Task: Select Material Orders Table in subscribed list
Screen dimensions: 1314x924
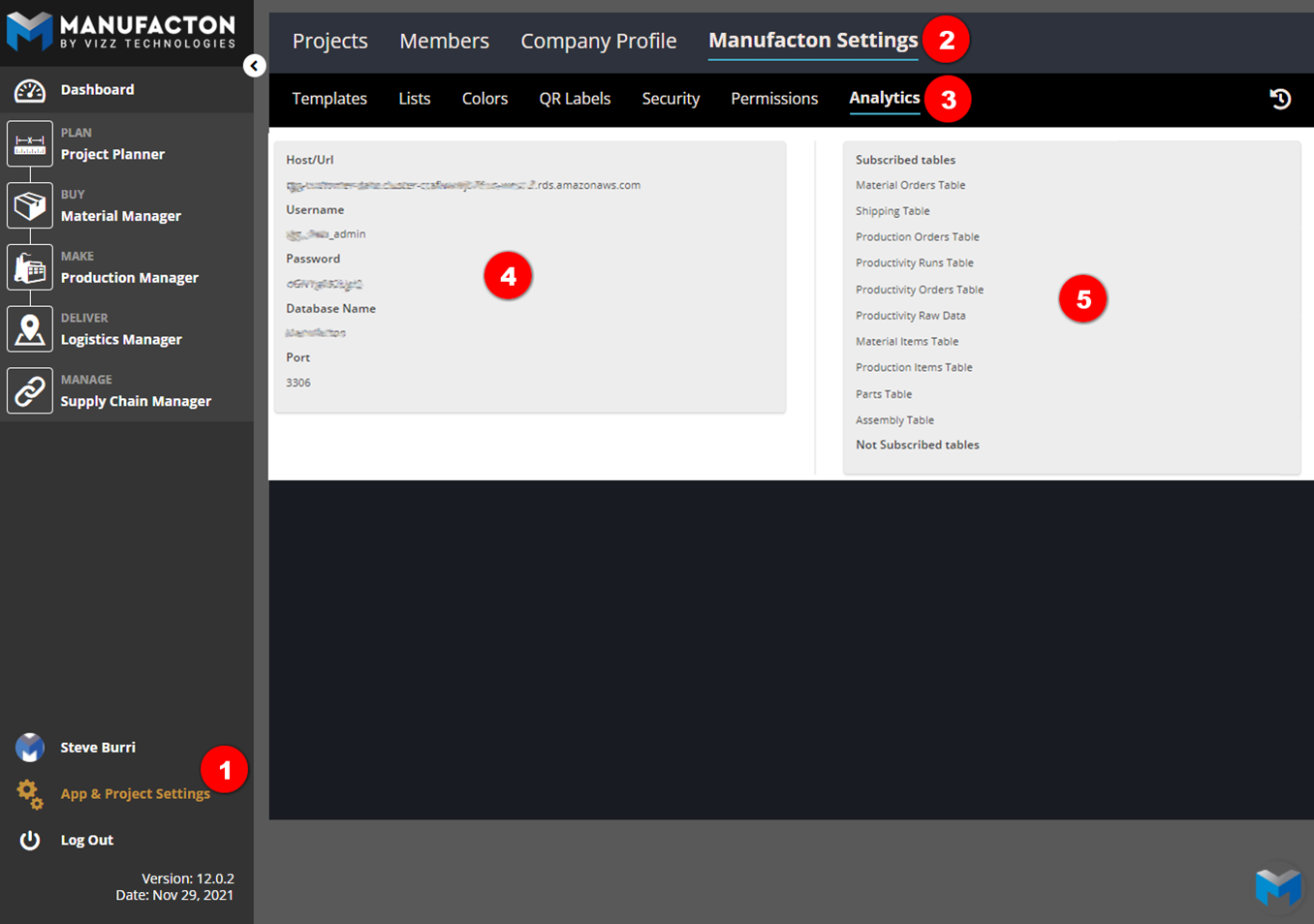Action: coord(910,185)
